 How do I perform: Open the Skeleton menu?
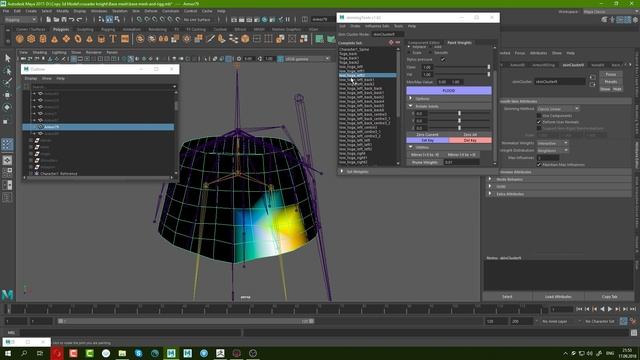pos(120,11)
